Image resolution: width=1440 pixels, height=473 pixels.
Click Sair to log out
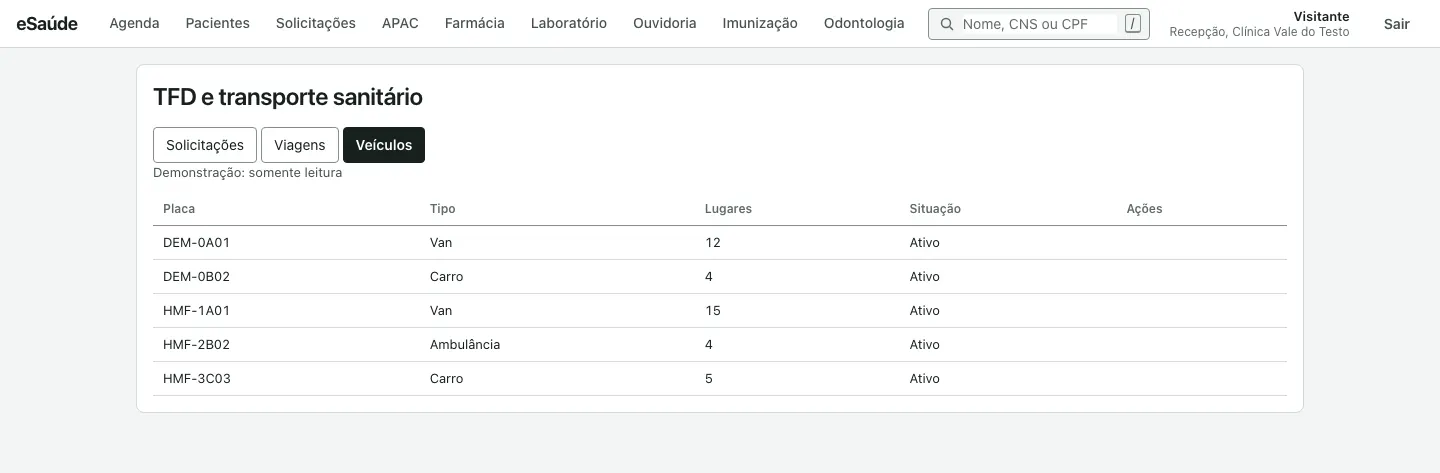1397,23
